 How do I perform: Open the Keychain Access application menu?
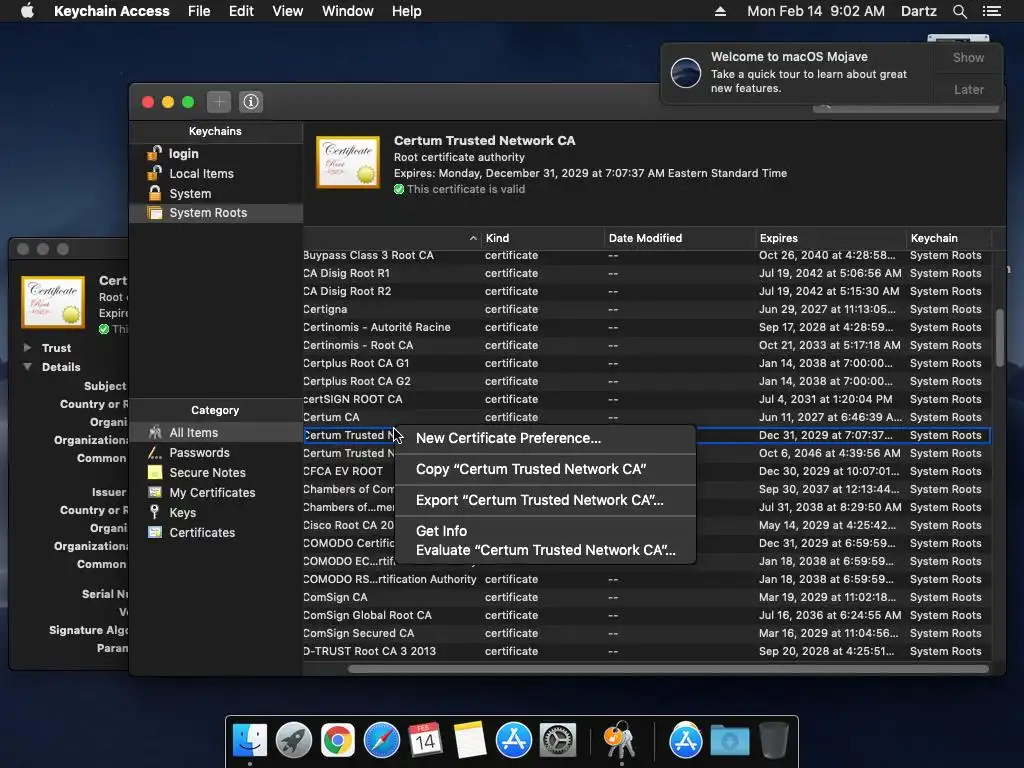coord(112,11)
